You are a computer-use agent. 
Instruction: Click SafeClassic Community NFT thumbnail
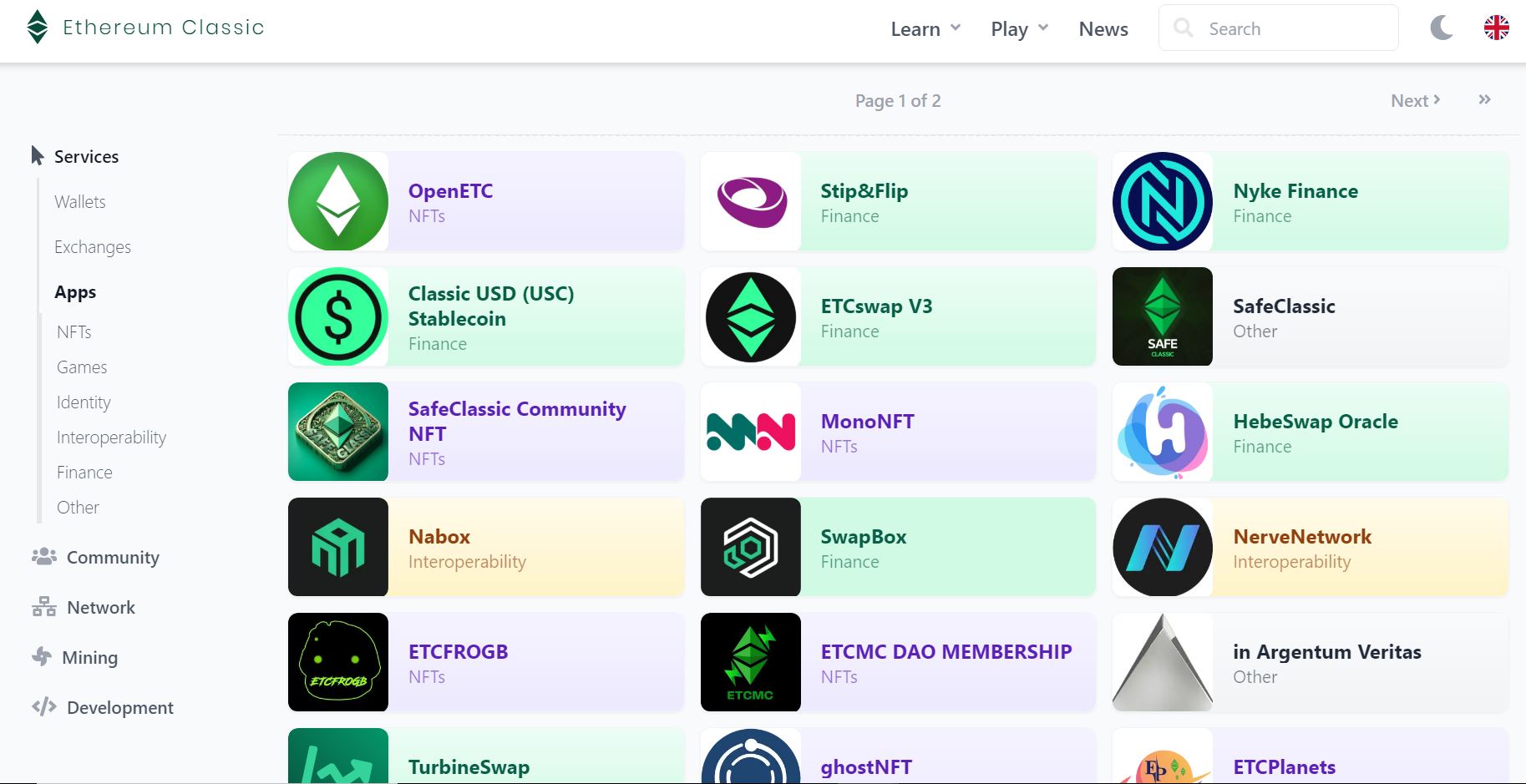[338, 432]
